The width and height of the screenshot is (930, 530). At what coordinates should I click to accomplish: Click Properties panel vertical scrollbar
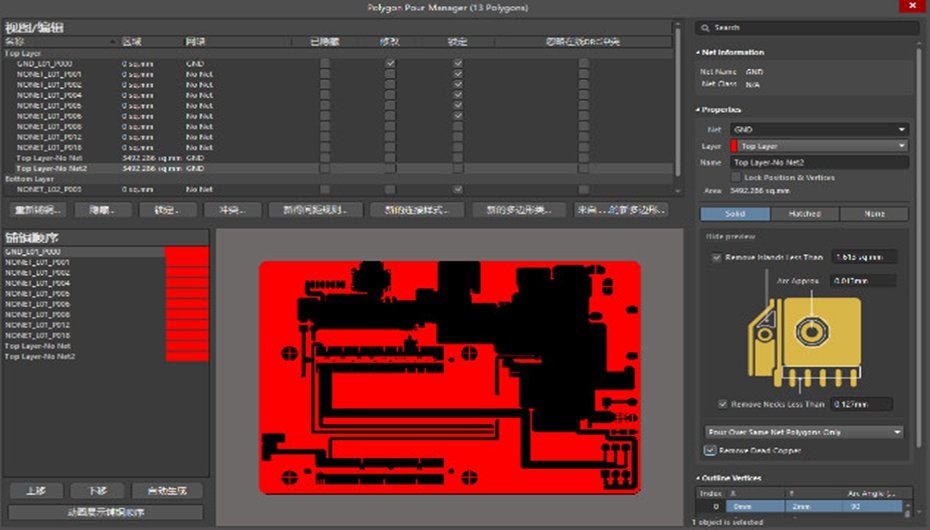pyautogui.click(x=921, y=249)
